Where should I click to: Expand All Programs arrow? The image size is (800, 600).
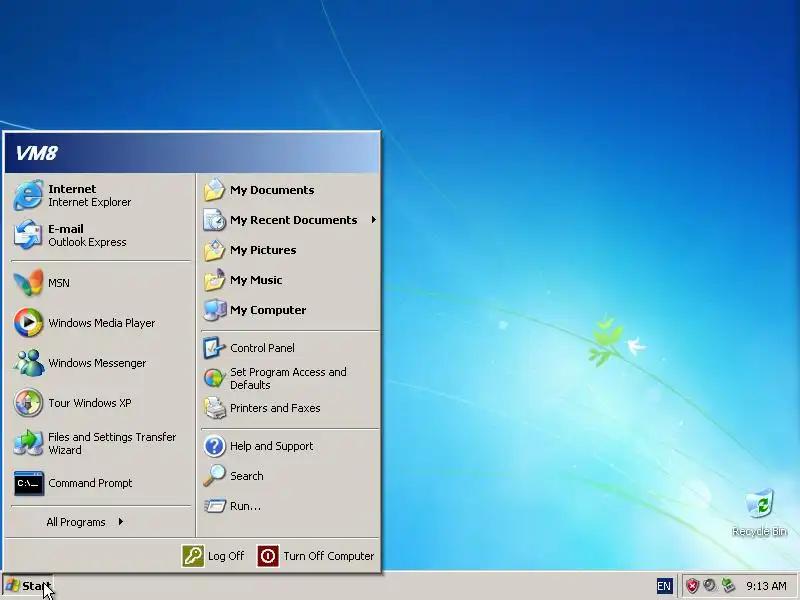(x=120, y=521)
